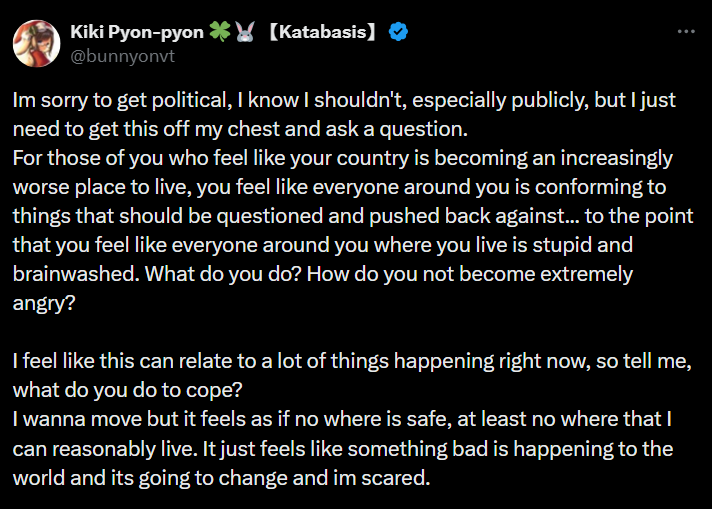Screen dimensions: 712x509
Task: Open the @bunnyonvt handle link
Action: pos(123,54)
